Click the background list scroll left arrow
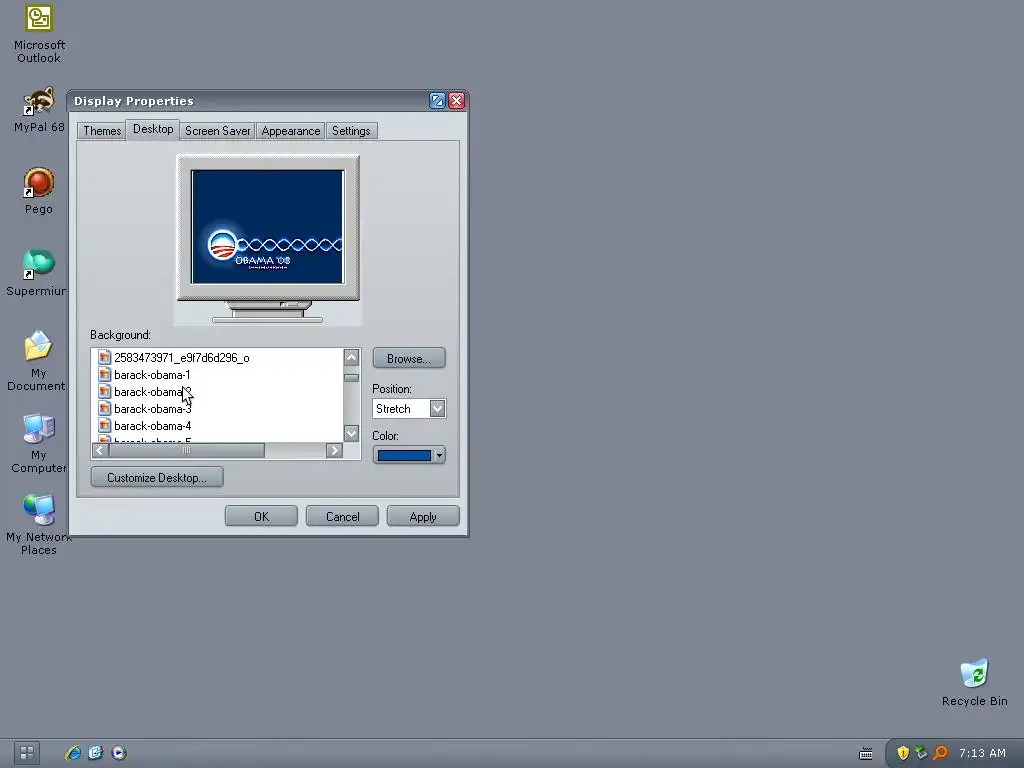This screenshot has height=768, width=1024. (x=100, y=451)
